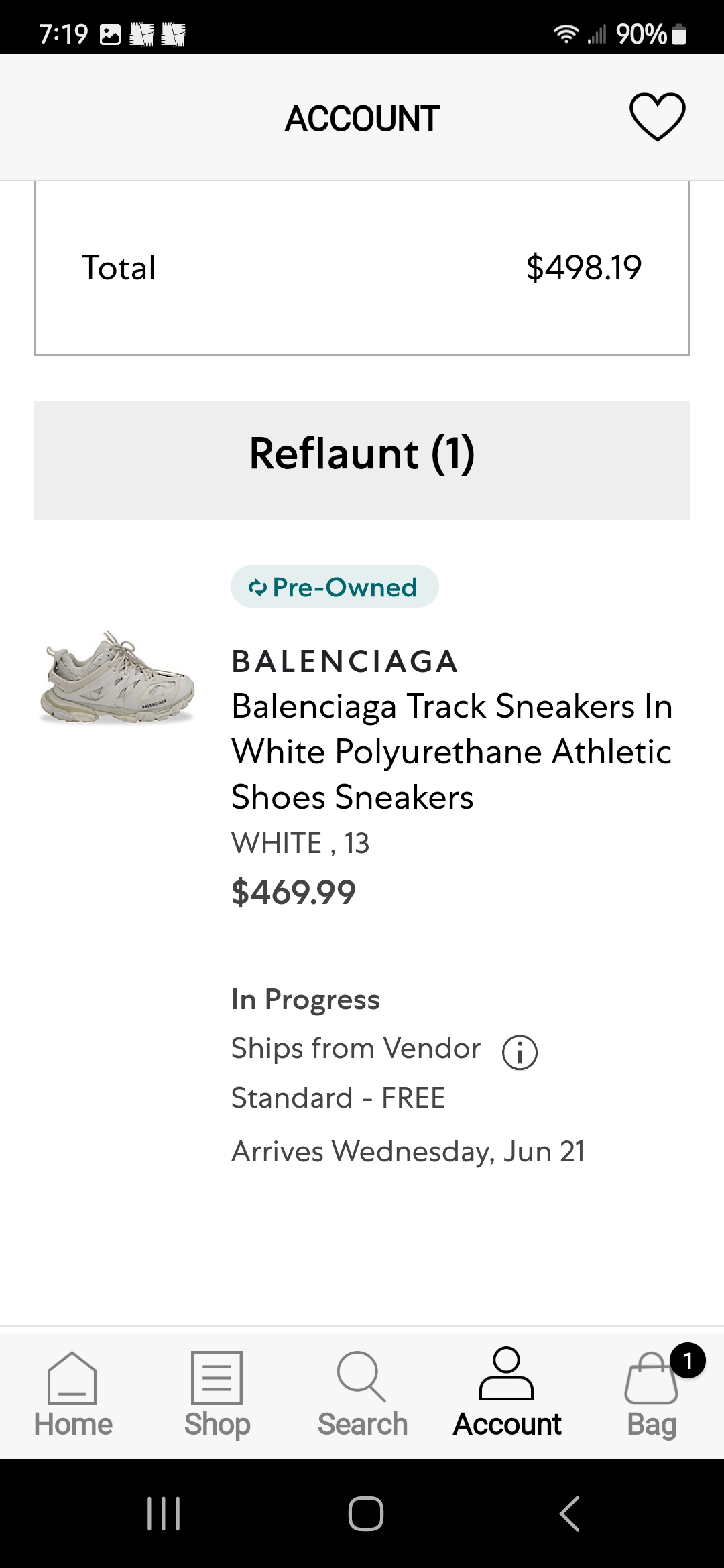Open the Shop tab

(x=217, y=1395)
